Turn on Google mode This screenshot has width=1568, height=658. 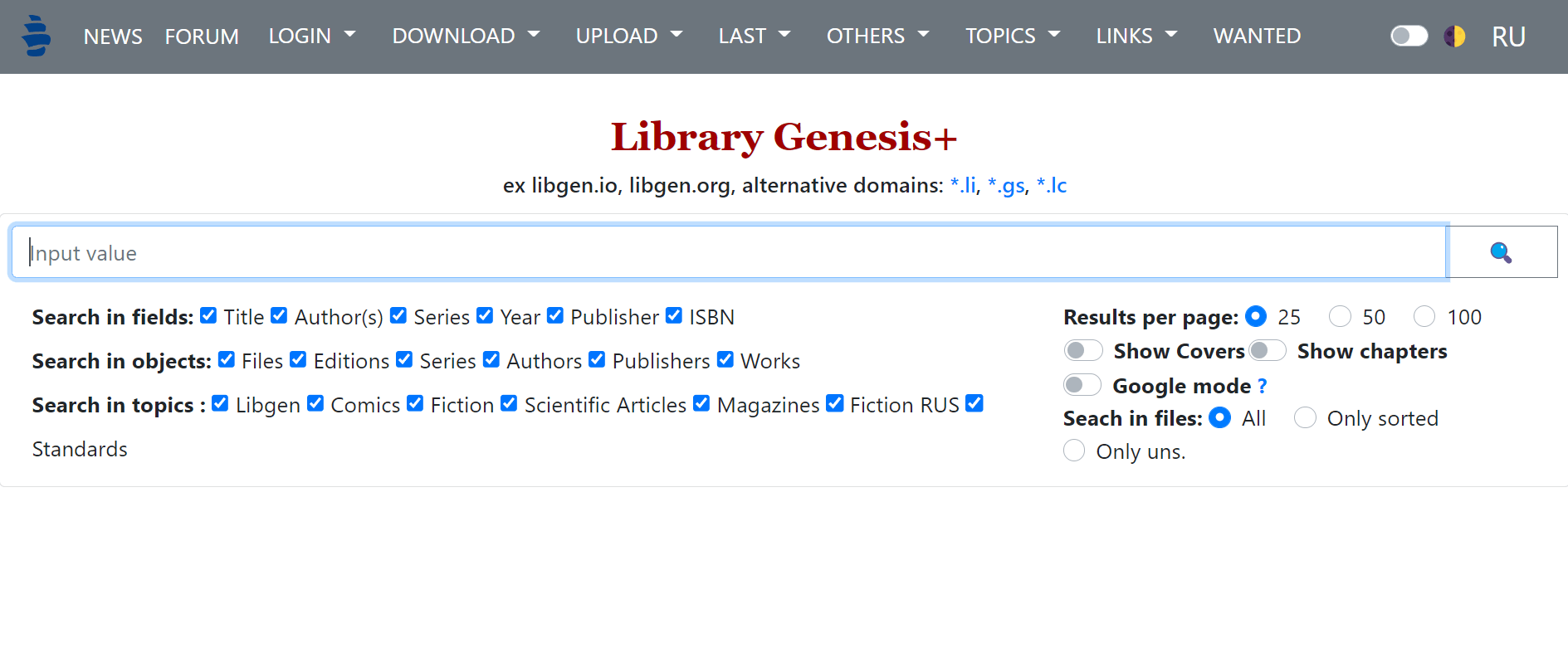1082,384
